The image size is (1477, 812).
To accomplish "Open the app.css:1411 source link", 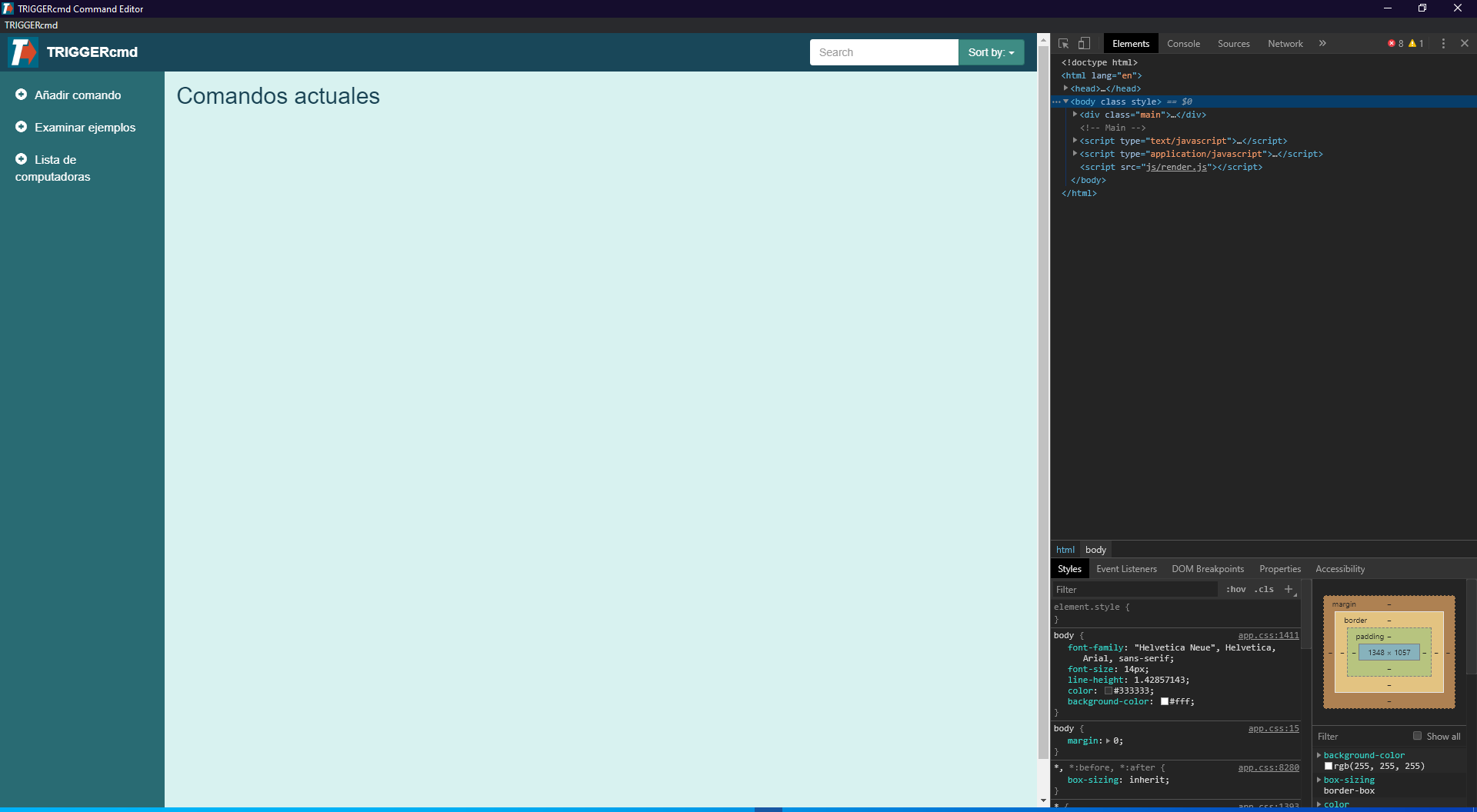I will click(1268, 635).
